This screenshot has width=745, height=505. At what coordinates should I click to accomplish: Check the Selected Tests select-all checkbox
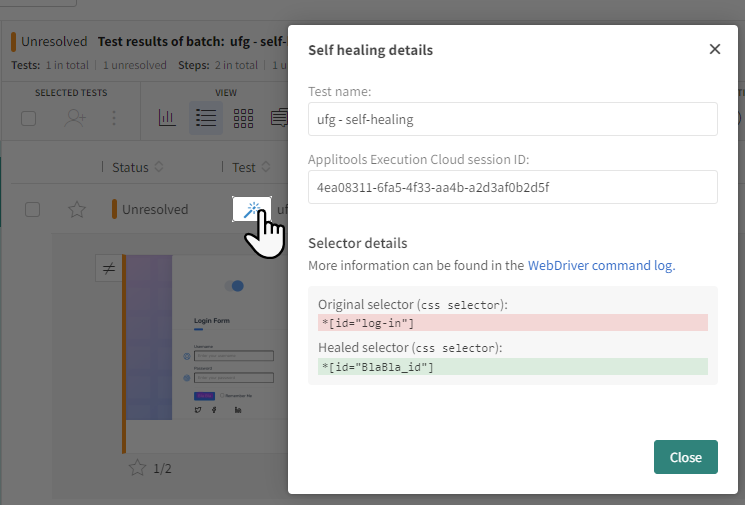coord(29,118)
